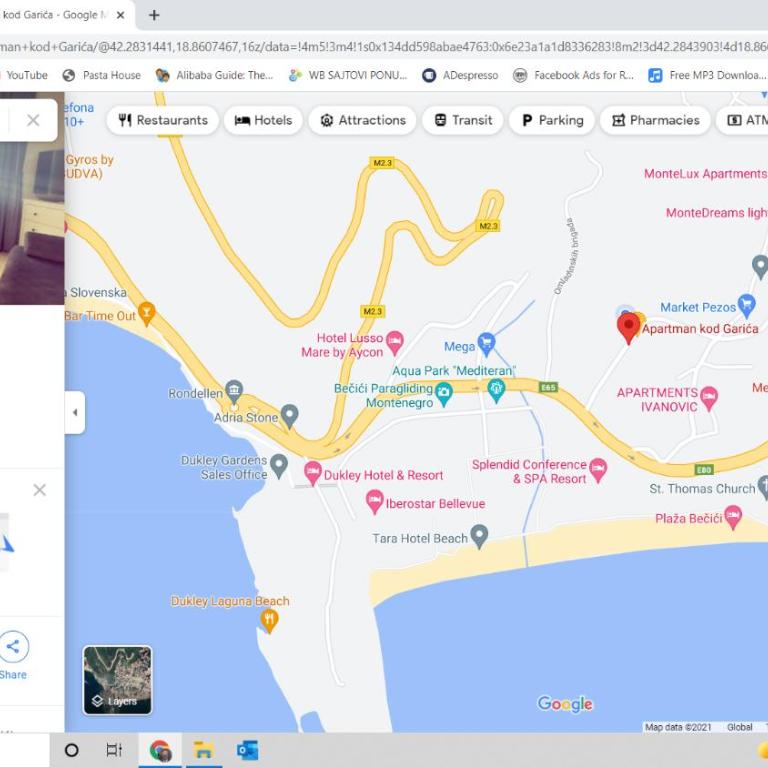The width and height of the screenshot is (768, 768).
Task: Show Pharmacies on the map
Action: pyautogui.click(x=655, y=120)
